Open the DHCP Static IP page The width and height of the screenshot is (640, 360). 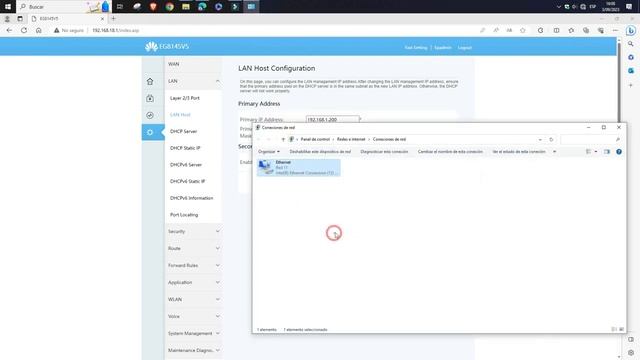(x=185, y=148)
